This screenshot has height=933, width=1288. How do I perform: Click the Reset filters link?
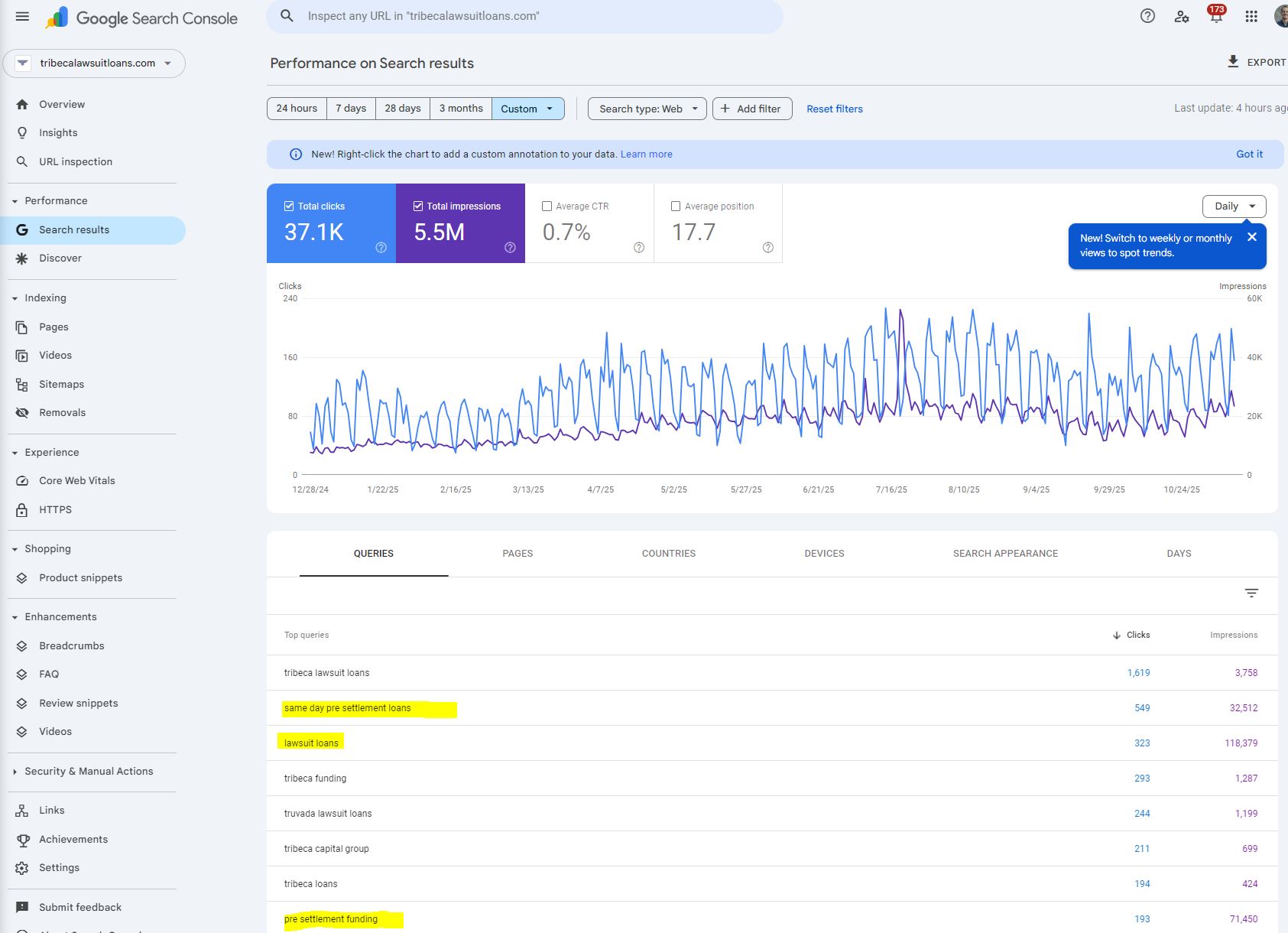click(x=834, y=109)
